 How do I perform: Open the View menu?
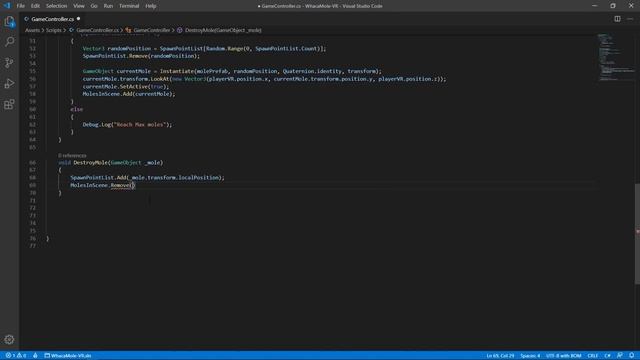pyautogui.click(x=79, y=6)
